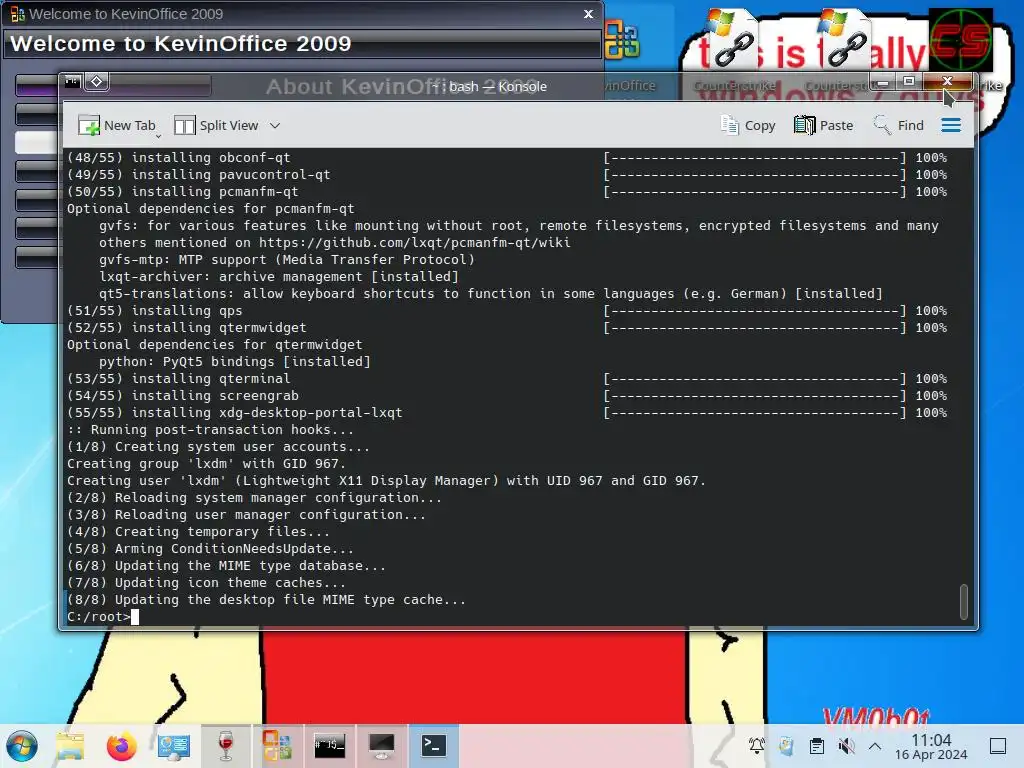This screenshot has width=1024, height=768.
Task: Select the active Konsole taskbar entry
Action: [x=434, y=746]
